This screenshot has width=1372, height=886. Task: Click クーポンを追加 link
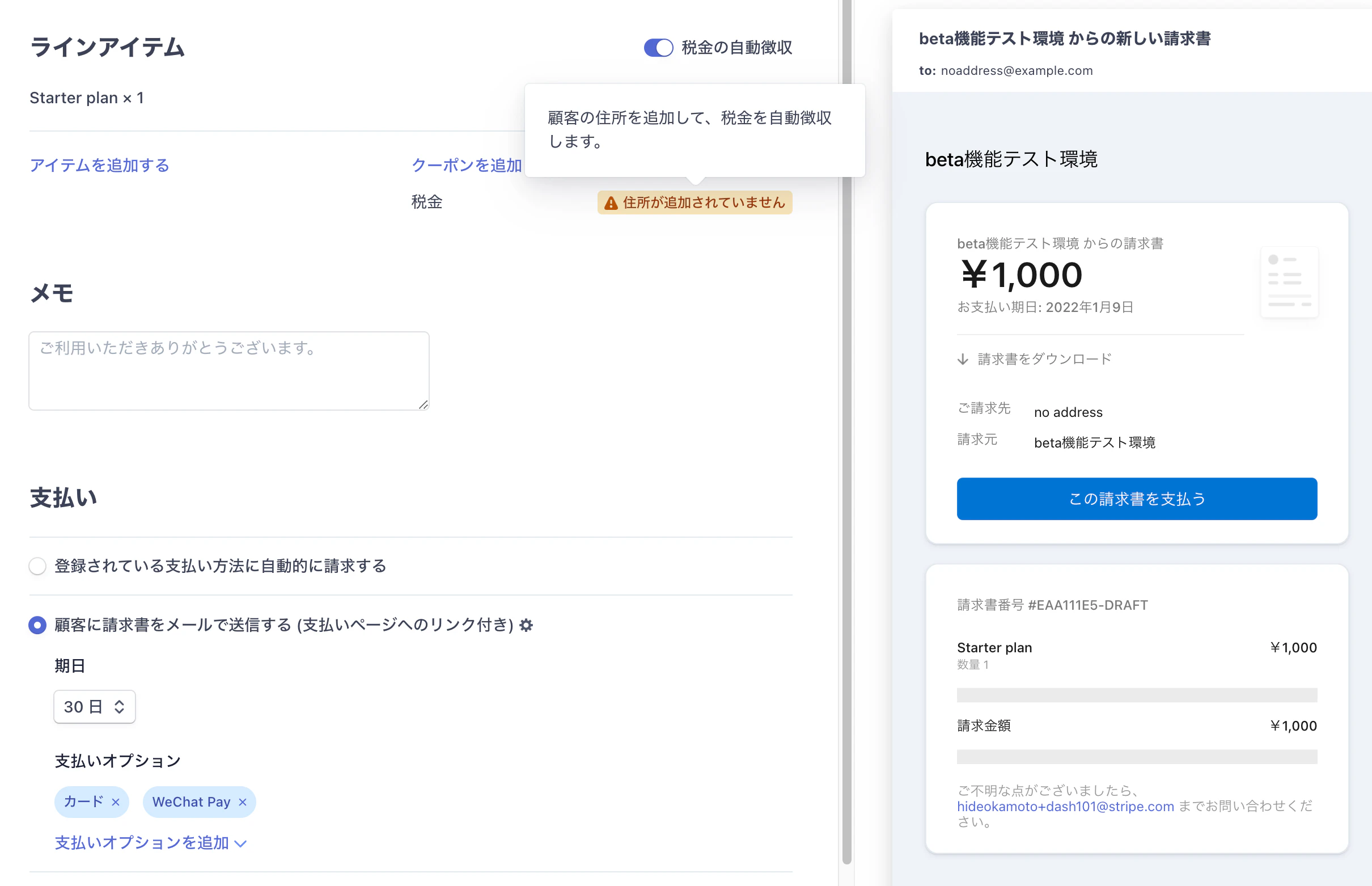467,166
